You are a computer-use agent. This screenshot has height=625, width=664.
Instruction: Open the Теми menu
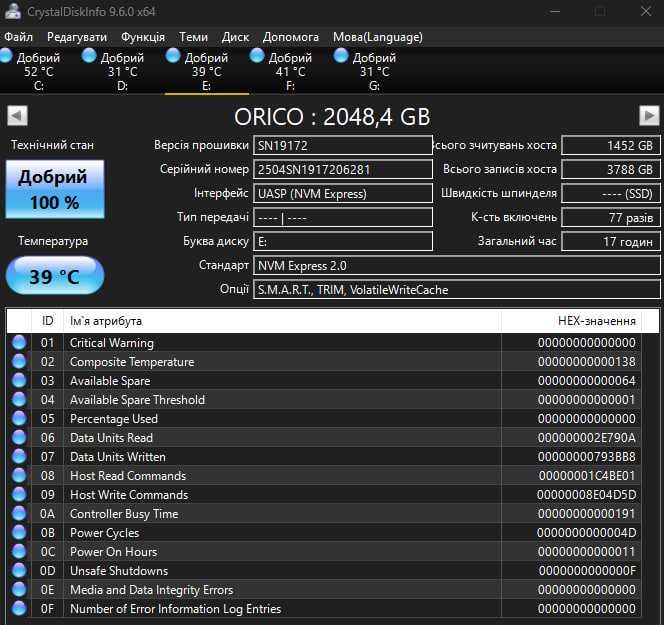193,37
